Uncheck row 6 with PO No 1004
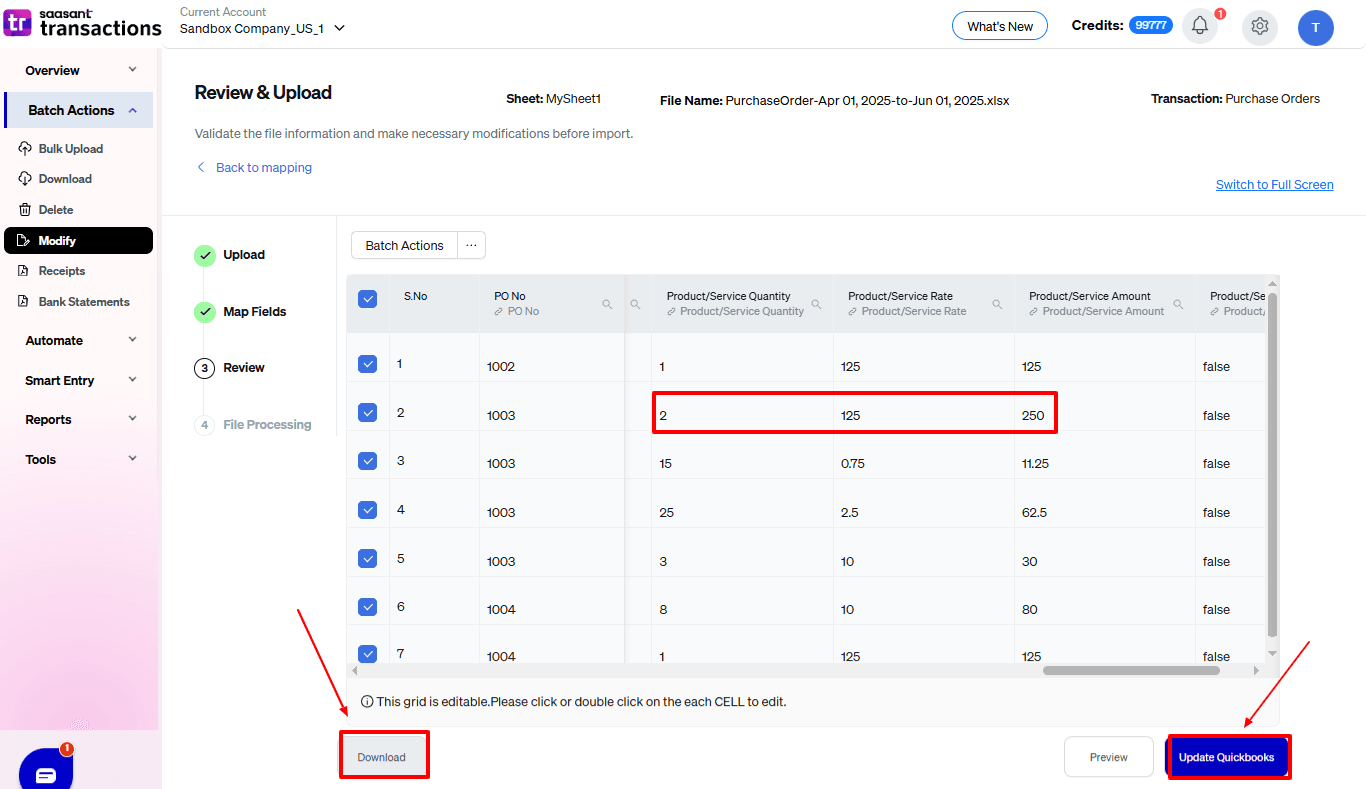 (x=367, y=607)
